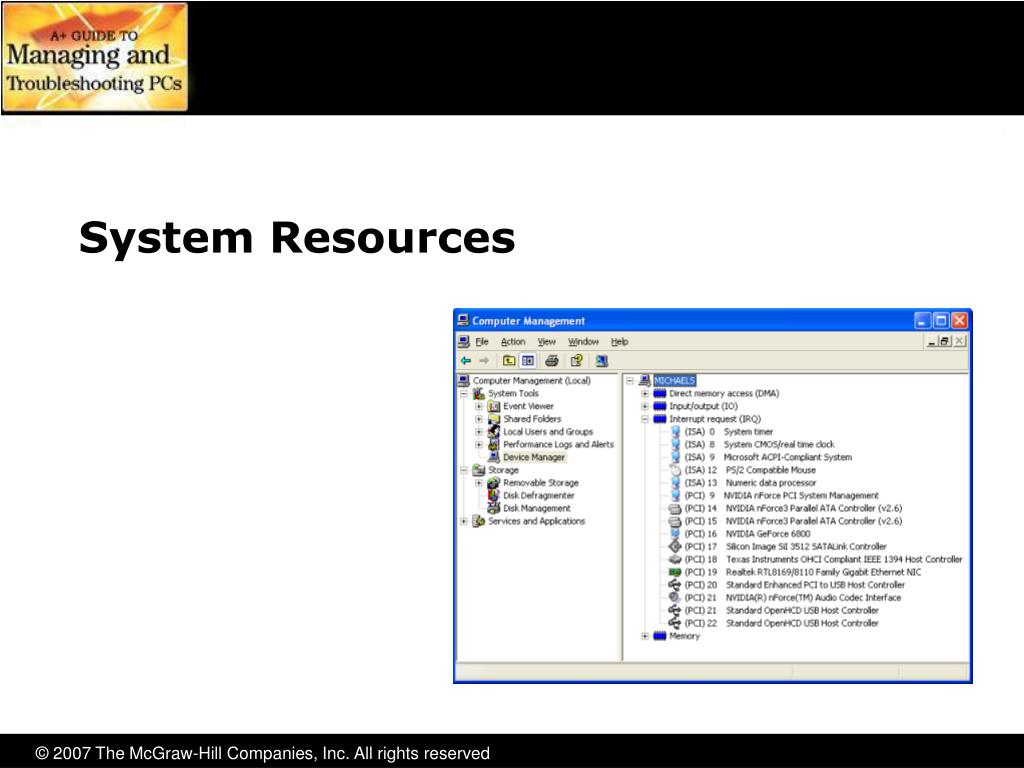Expand the Removable Storage node

pos(479,483)
